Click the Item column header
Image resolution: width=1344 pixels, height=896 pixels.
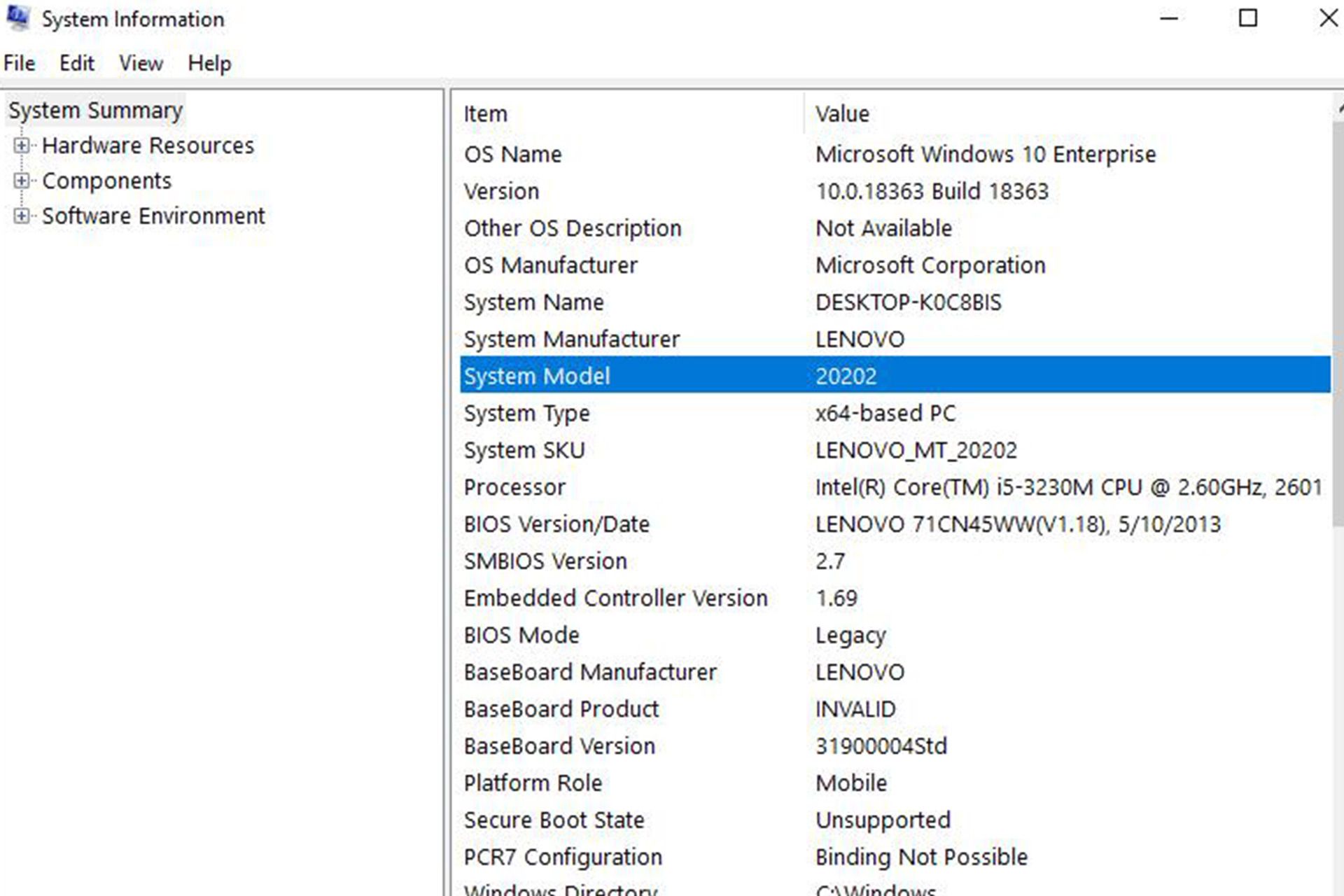[x=486, y=113]
